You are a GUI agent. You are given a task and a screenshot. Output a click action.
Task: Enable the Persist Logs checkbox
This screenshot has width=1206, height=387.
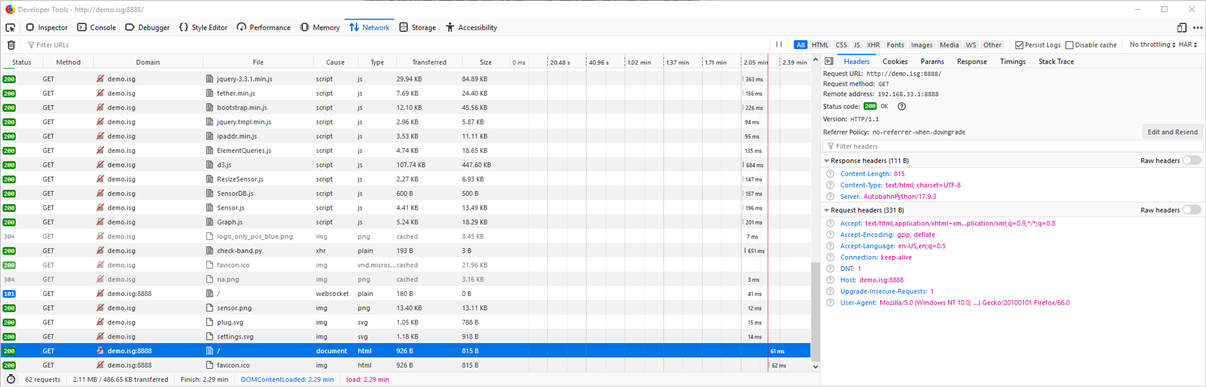(1019, 45)
